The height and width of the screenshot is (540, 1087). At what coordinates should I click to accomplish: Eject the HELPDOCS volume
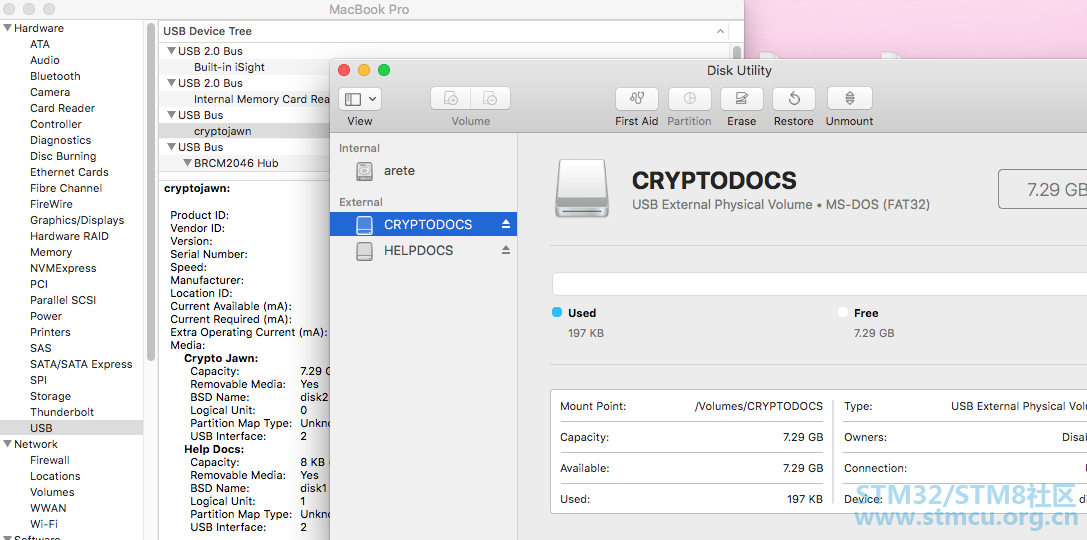[x=505, y=250]
